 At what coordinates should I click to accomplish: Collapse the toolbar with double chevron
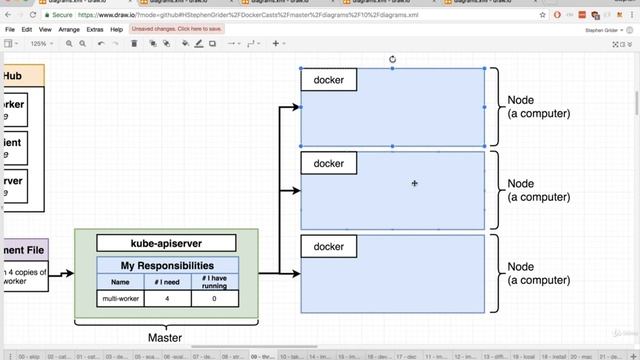pos(630,44)
